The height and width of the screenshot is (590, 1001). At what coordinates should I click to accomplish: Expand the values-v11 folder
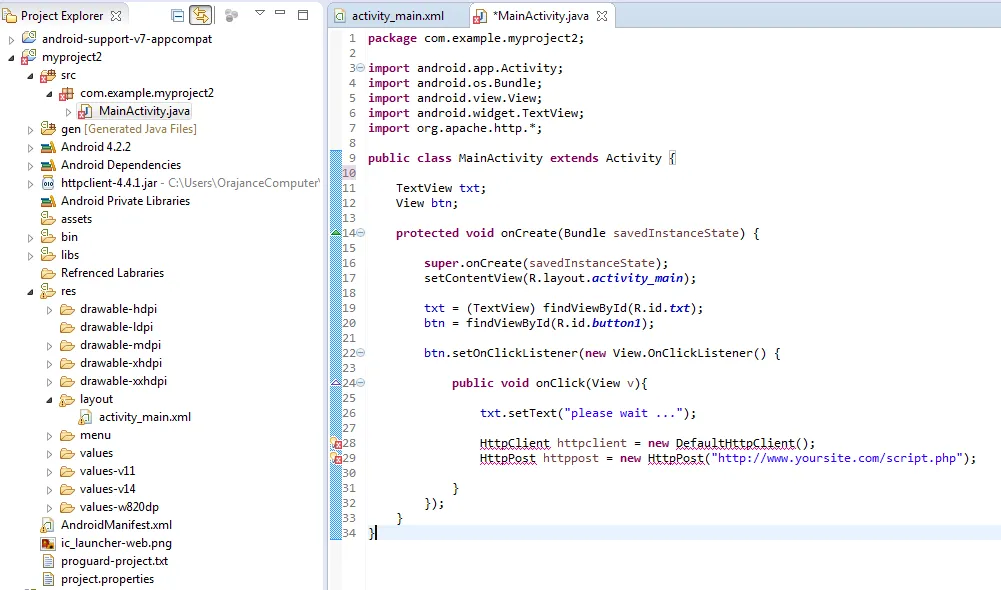(x=49, y=472)
